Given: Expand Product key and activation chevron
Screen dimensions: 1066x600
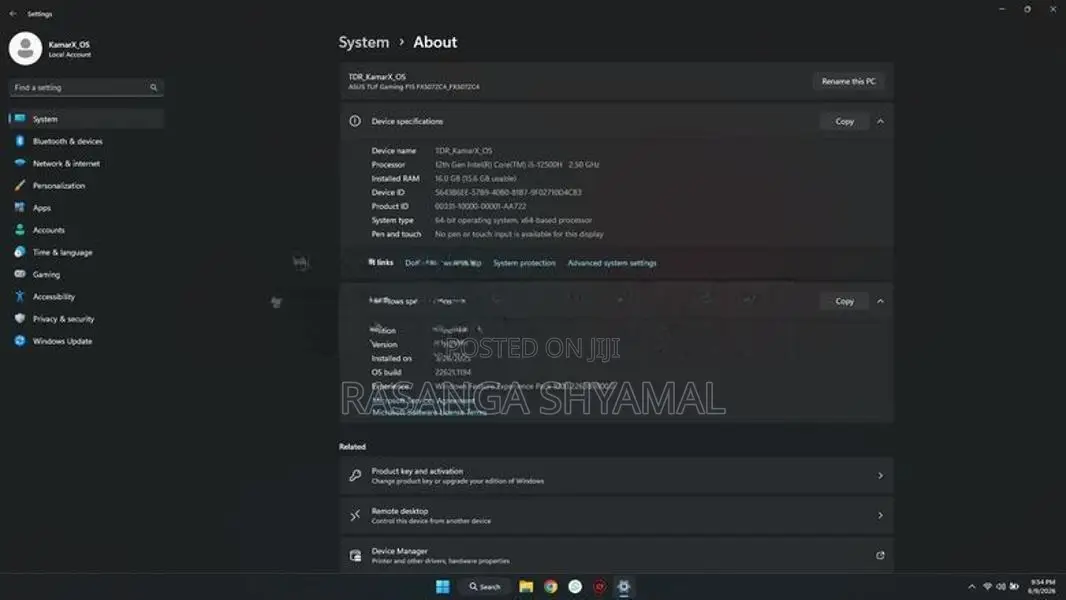Looking at the screenshot, I should pyautogui.click(x=880, y=476).
